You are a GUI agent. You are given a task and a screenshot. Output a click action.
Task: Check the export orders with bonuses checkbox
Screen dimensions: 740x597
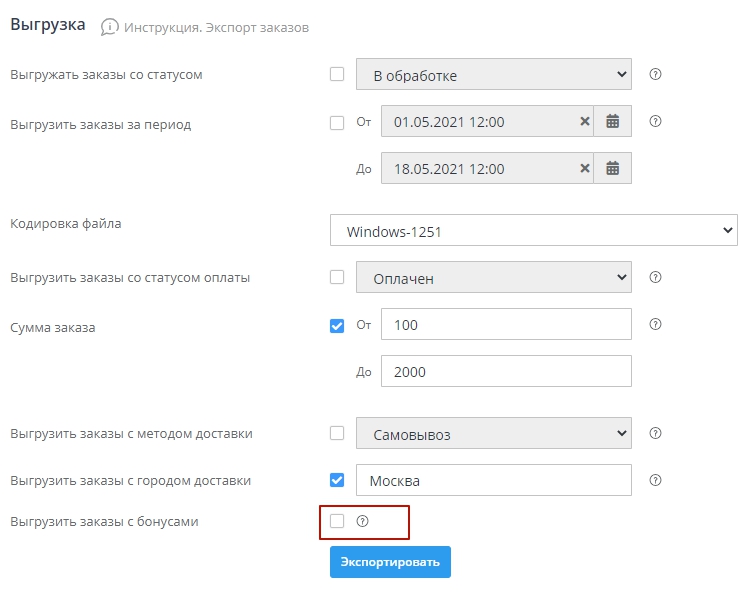pos(337,521)
